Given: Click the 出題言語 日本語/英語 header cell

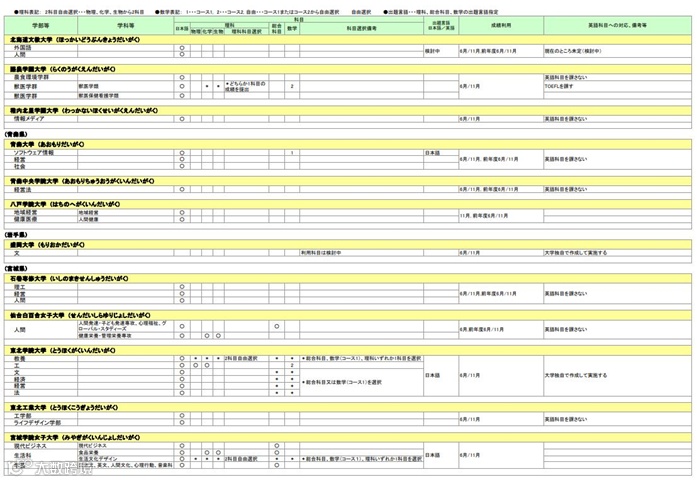Looking at the screenshot, I should pos(441,25).
